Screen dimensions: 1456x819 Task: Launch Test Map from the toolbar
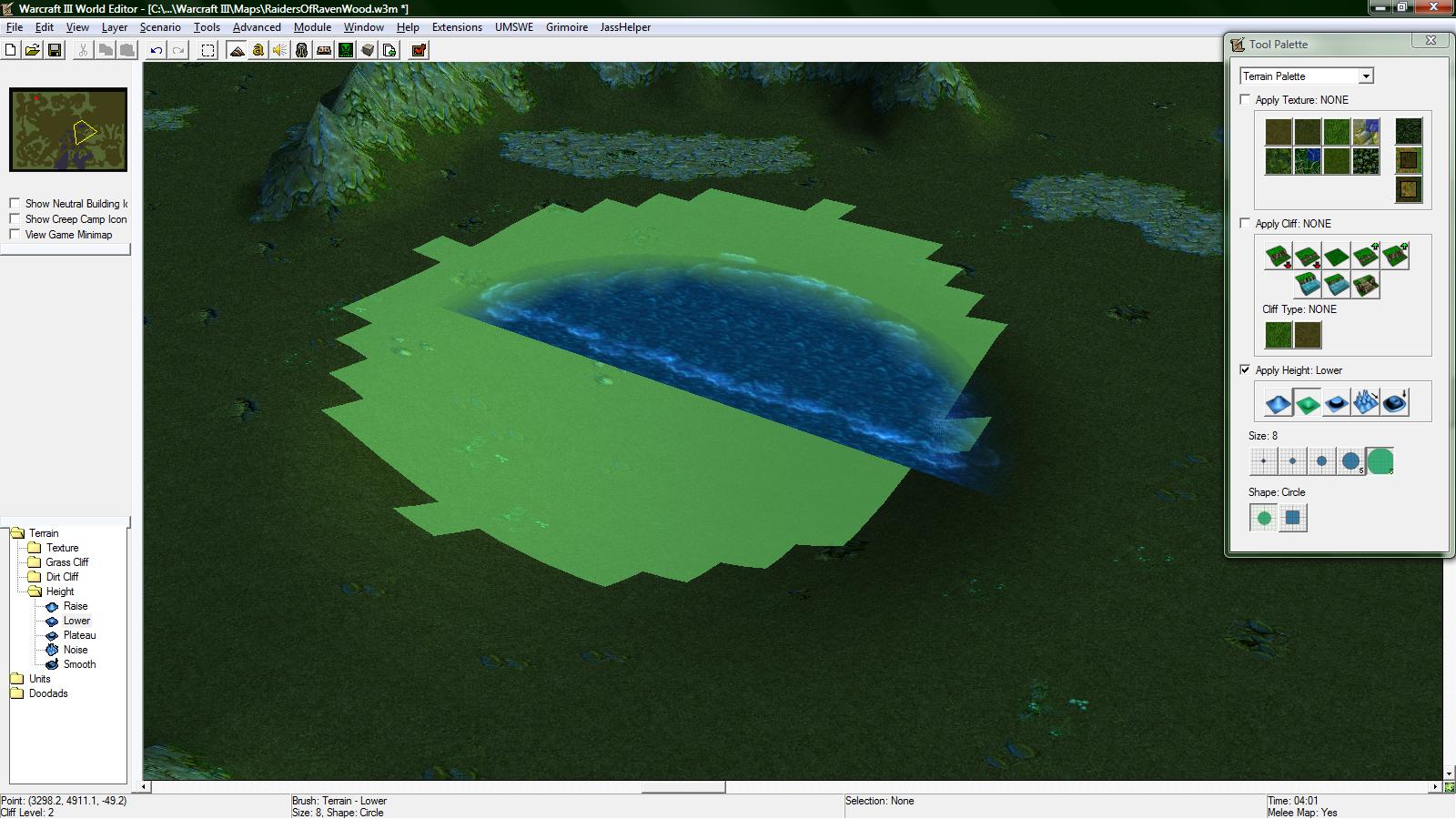tap(419, 50)
